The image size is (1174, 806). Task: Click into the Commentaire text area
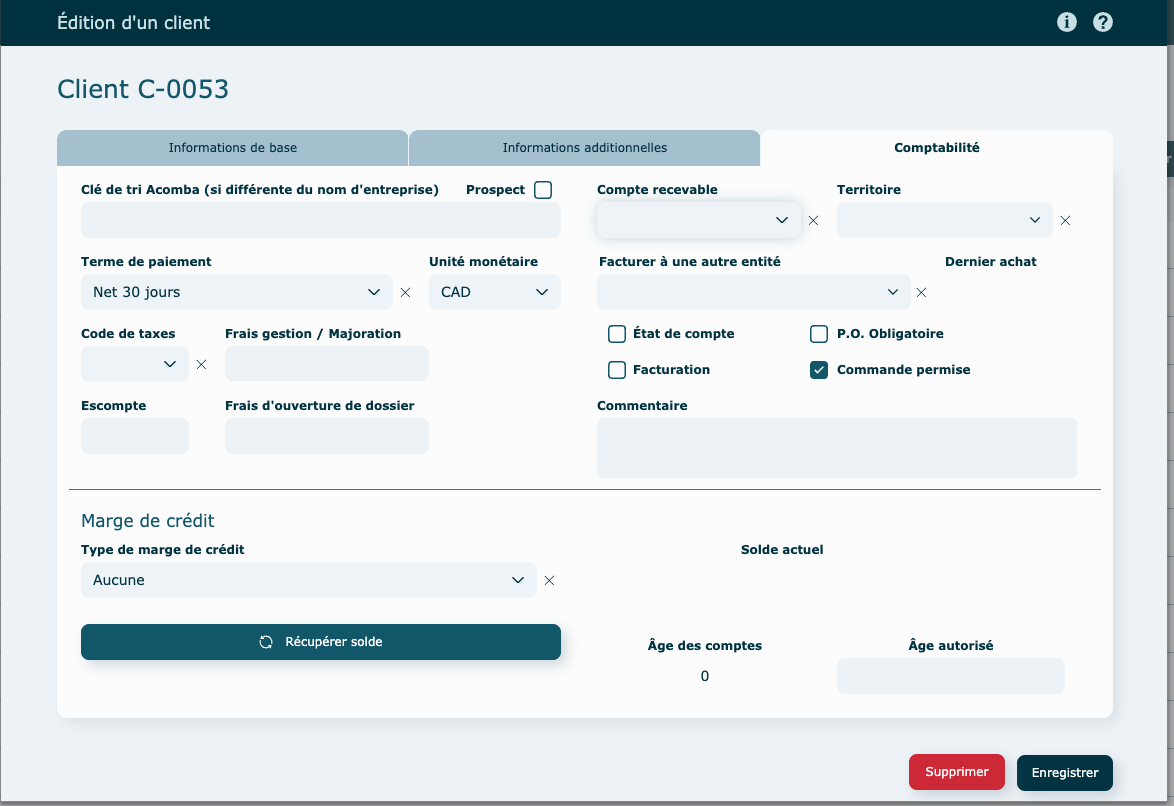pyautogui.click(x=836, y=448)
